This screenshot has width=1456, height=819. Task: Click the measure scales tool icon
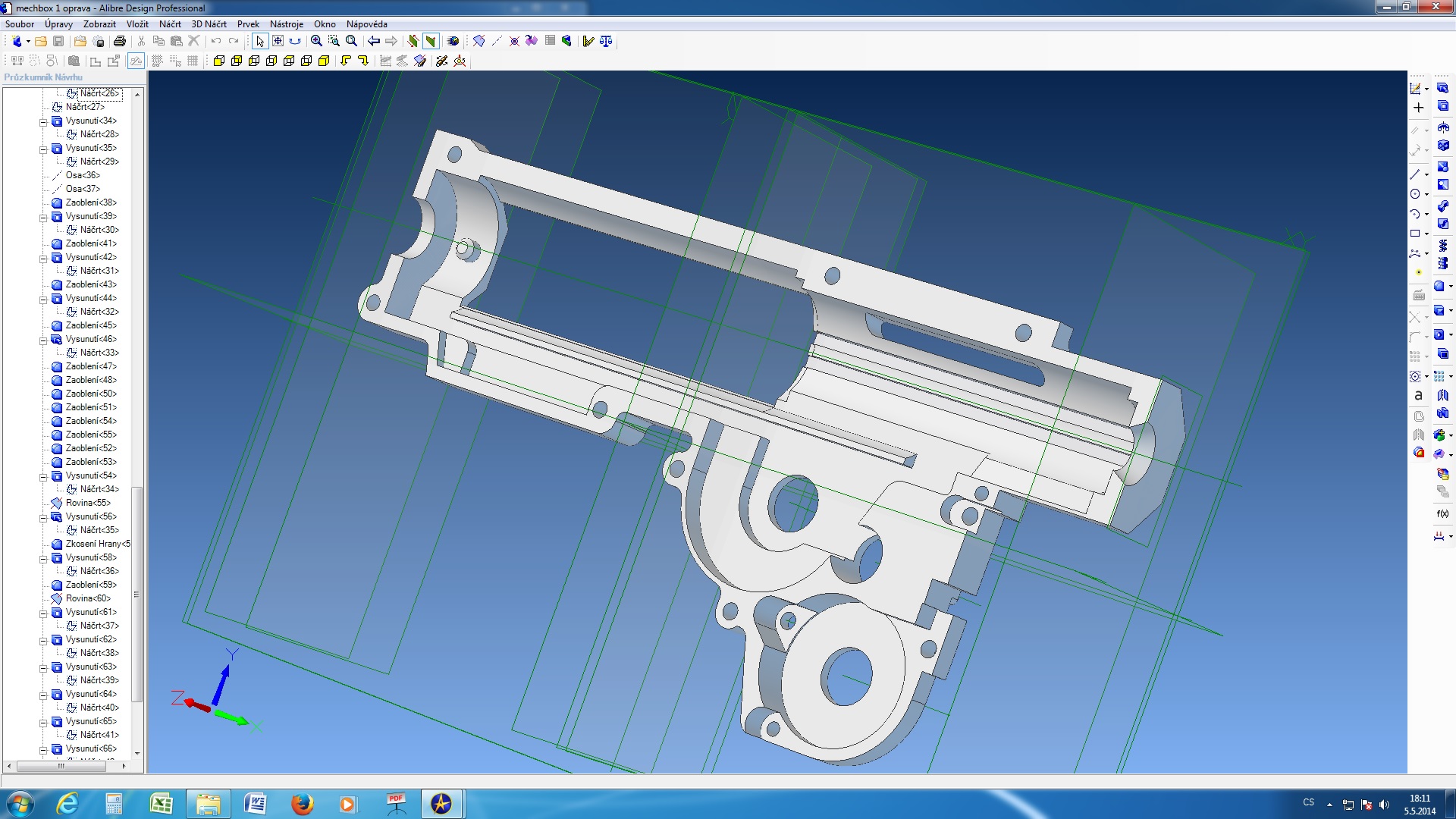pos(606,41)
